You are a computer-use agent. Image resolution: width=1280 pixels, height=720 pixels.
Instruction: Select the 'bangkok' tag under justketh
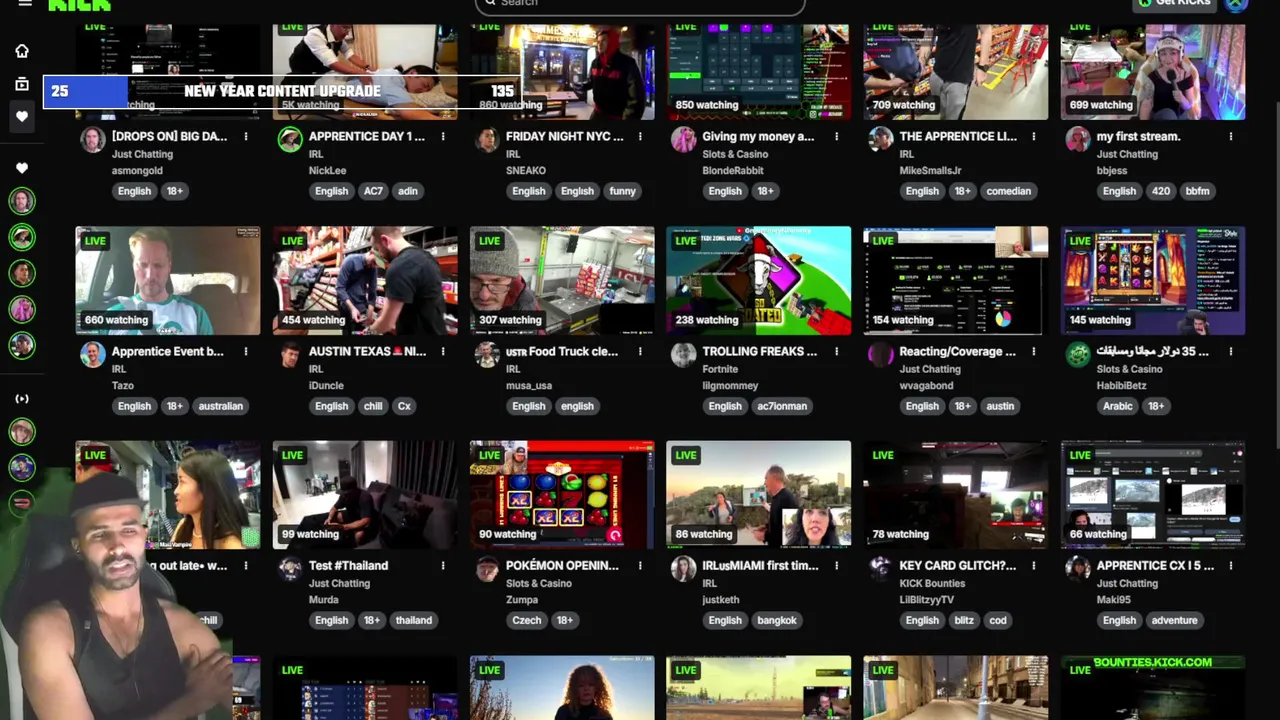click(x=777, y=620)
